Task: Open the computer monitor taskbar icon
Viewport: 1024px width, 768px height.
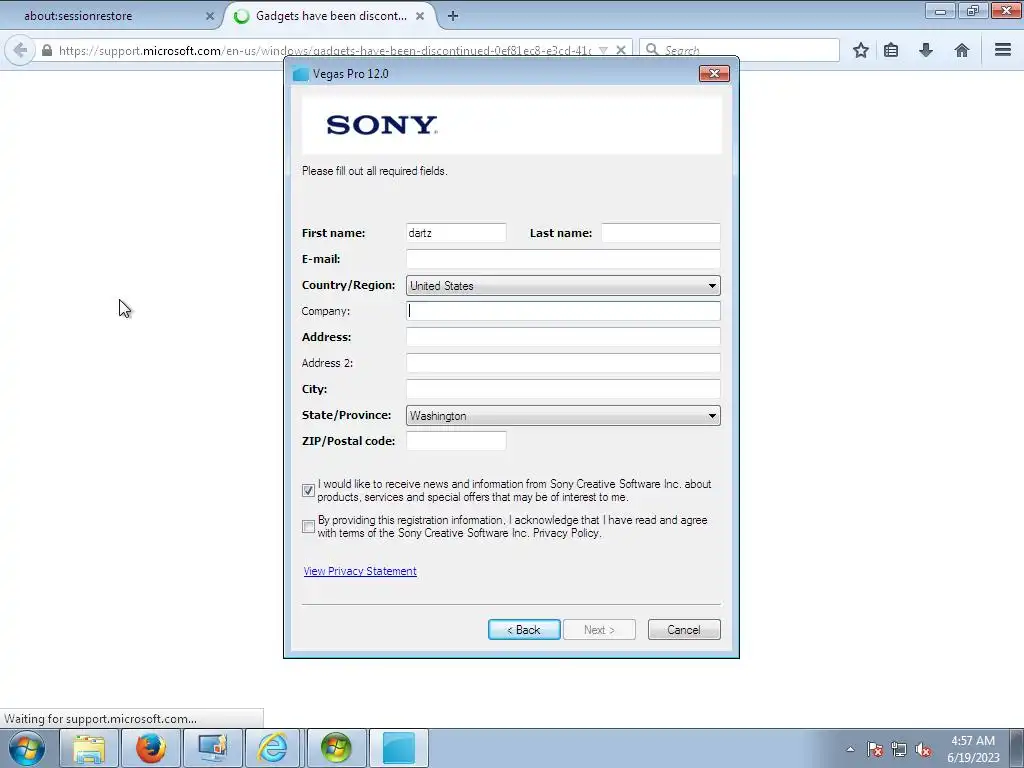Action: (212, 748)
